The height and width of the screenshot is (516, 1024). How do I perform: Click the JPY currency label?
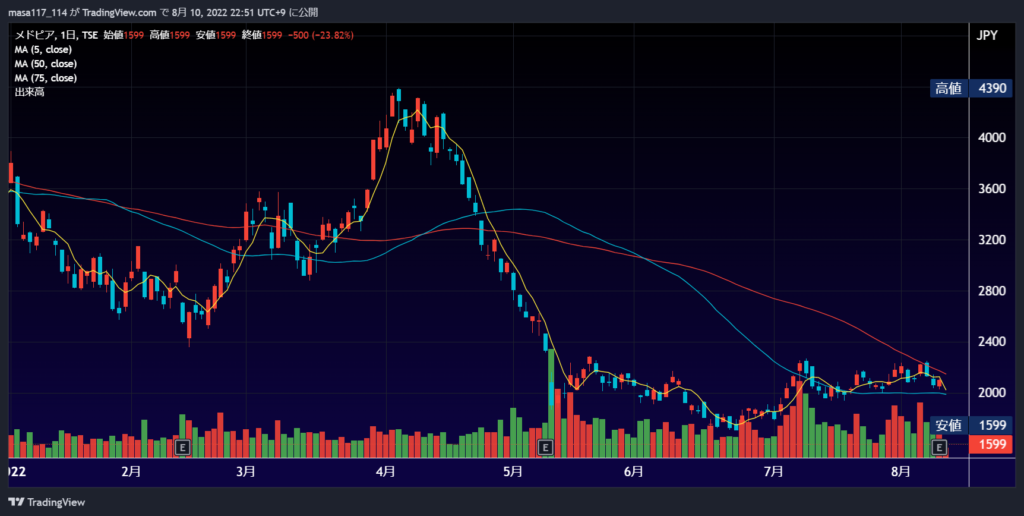(987, 35)
